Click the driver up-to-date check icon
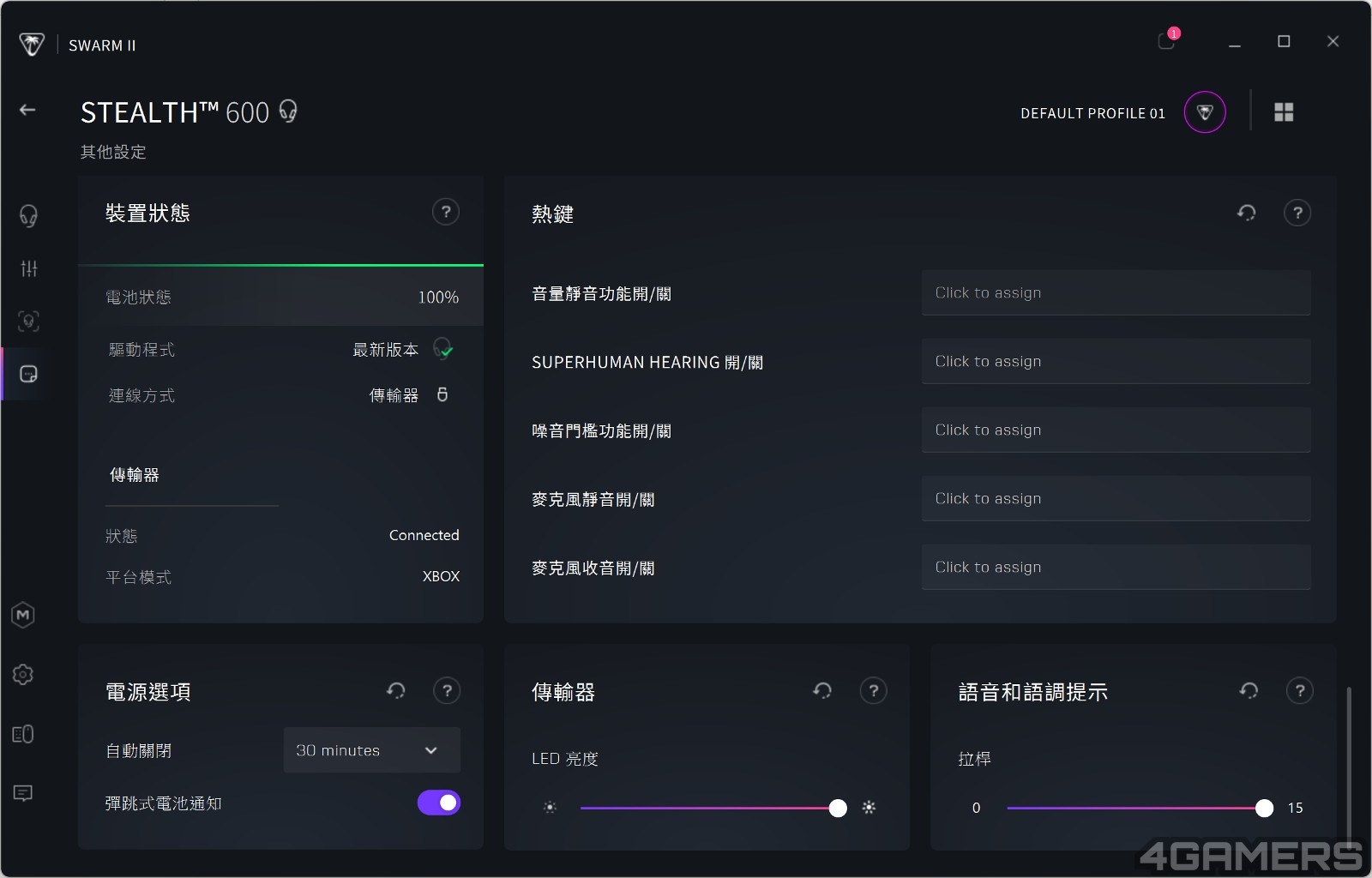The width and height of the screenshot is (1372, 878). (x=443, y=348)
